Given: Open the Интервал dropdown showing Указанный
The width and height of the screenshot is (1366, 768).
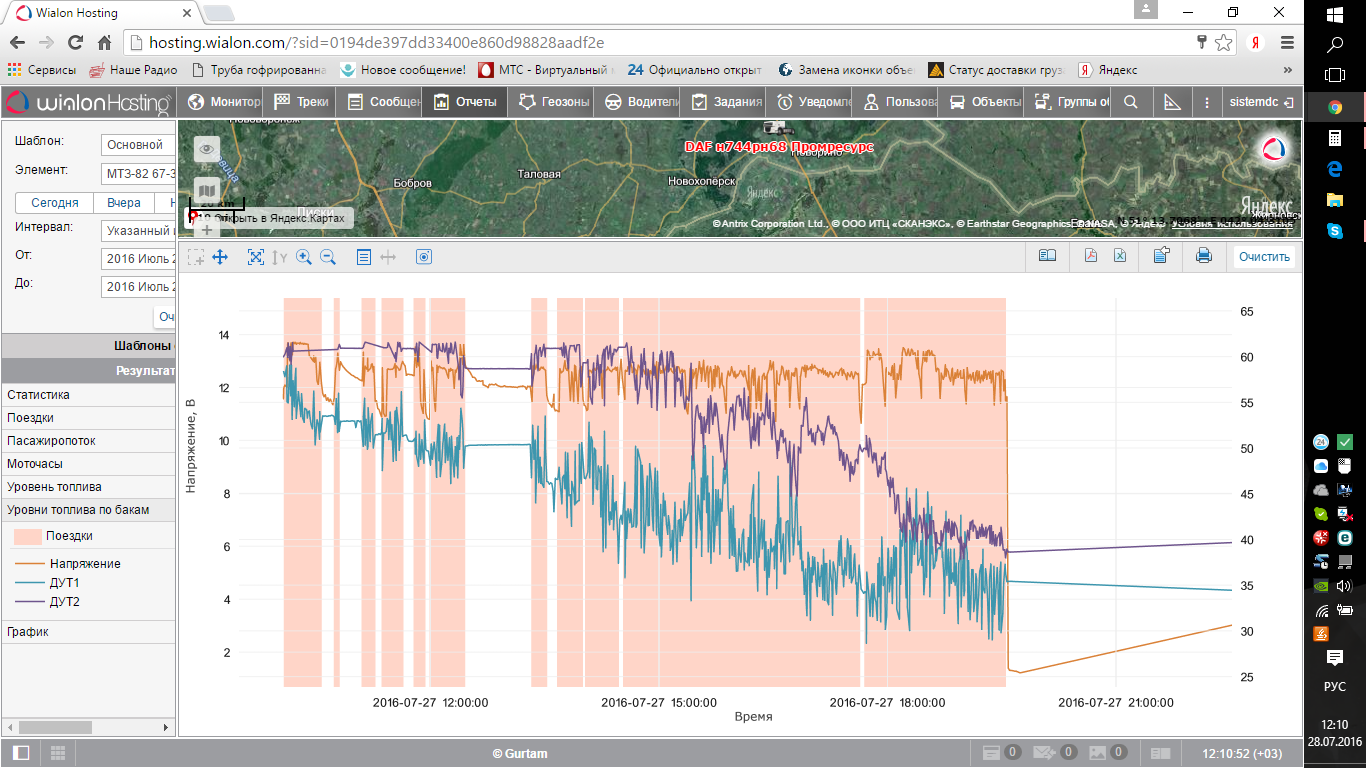Looking at the screenshot, I should (138, 231).
